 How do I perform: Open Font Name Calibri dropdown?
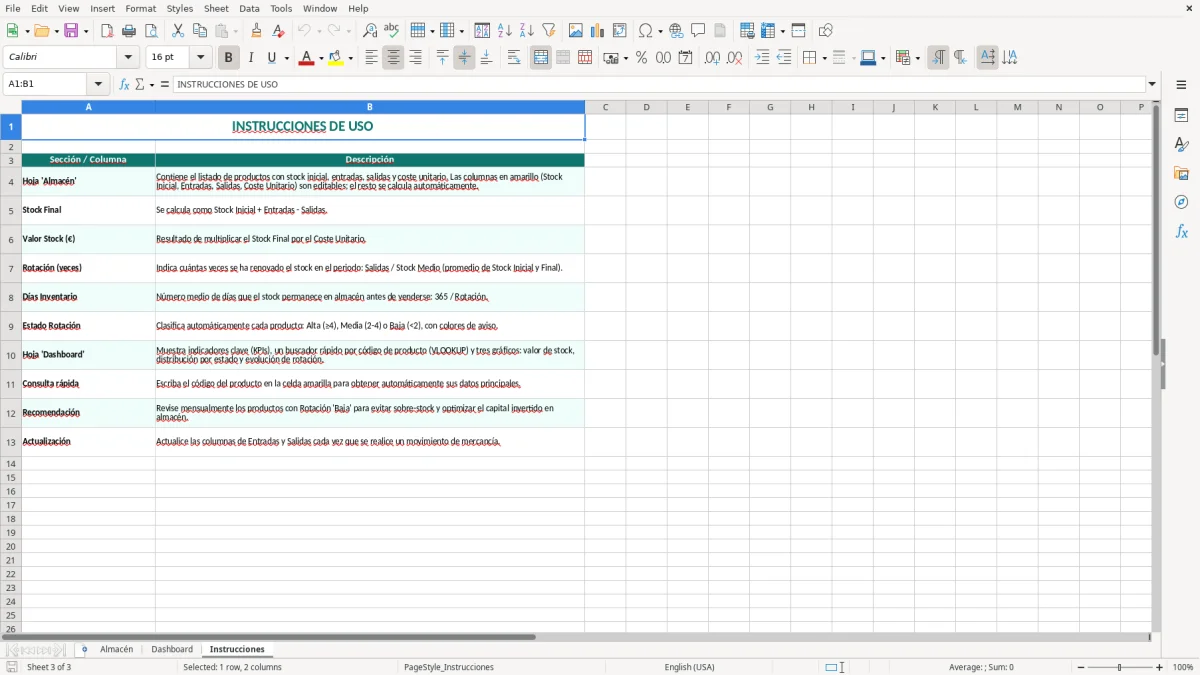coord(128,58)
